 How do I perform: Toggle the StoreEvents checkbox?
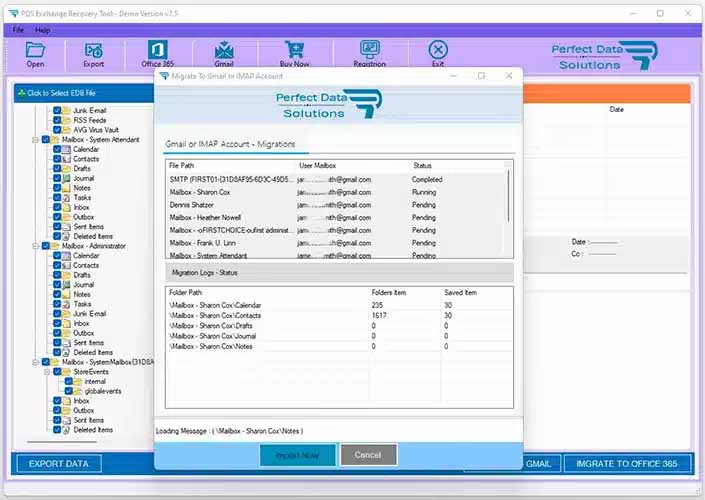57,372
